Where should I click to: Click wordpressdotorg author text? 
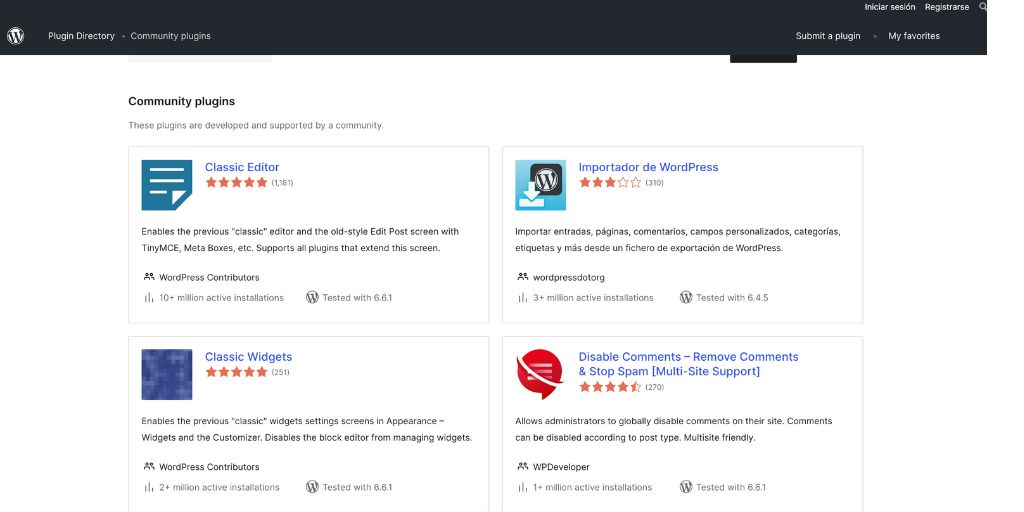click(x=569, y=278)
